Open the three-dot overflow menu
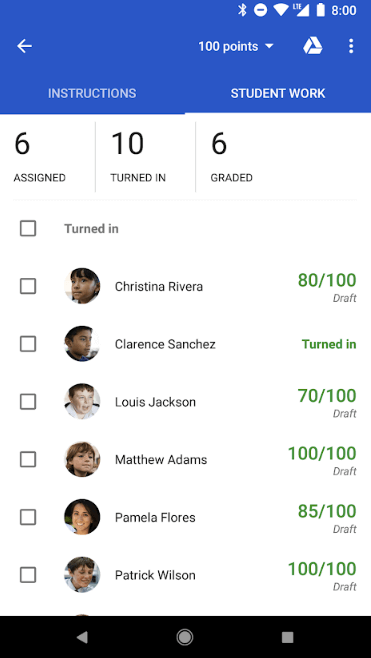This screenshot has width=371, height=658. click(351, 46)
